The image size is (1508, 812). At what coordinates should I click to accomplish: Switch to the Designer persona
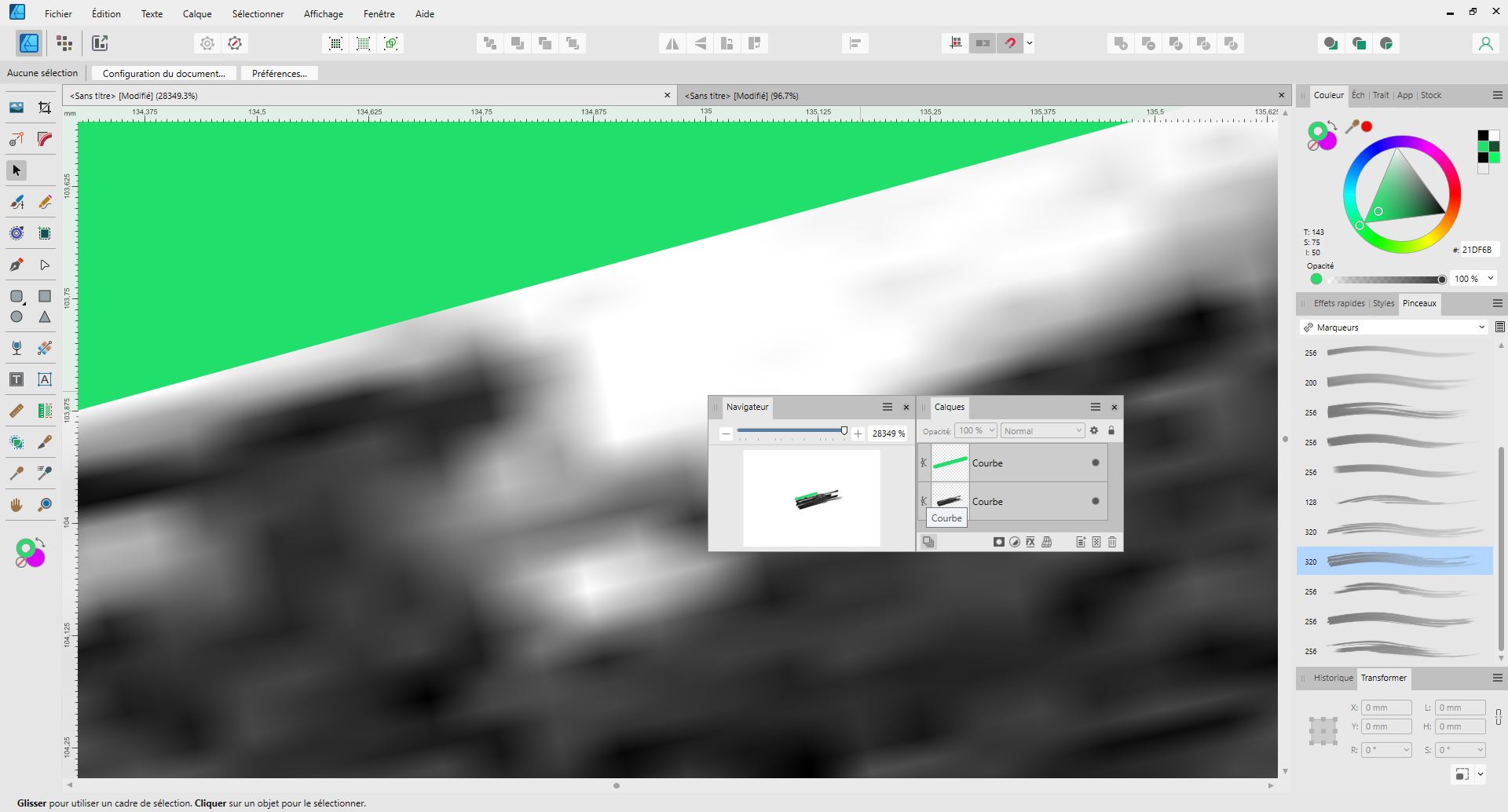coord(29,43)
